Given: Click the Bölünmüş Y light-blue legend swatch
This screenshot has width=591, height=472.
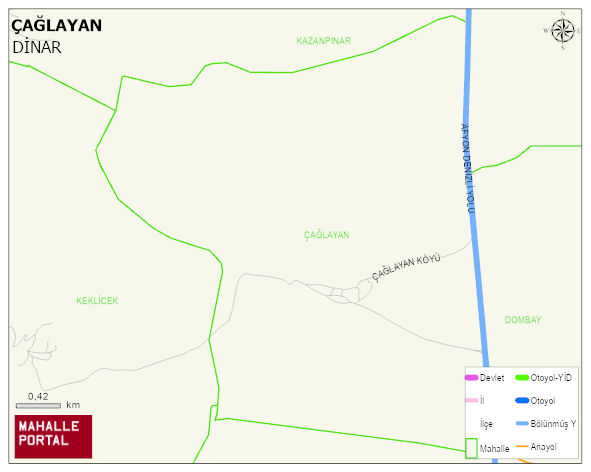Looking at the screenshot, I should (x=522, y=423).
